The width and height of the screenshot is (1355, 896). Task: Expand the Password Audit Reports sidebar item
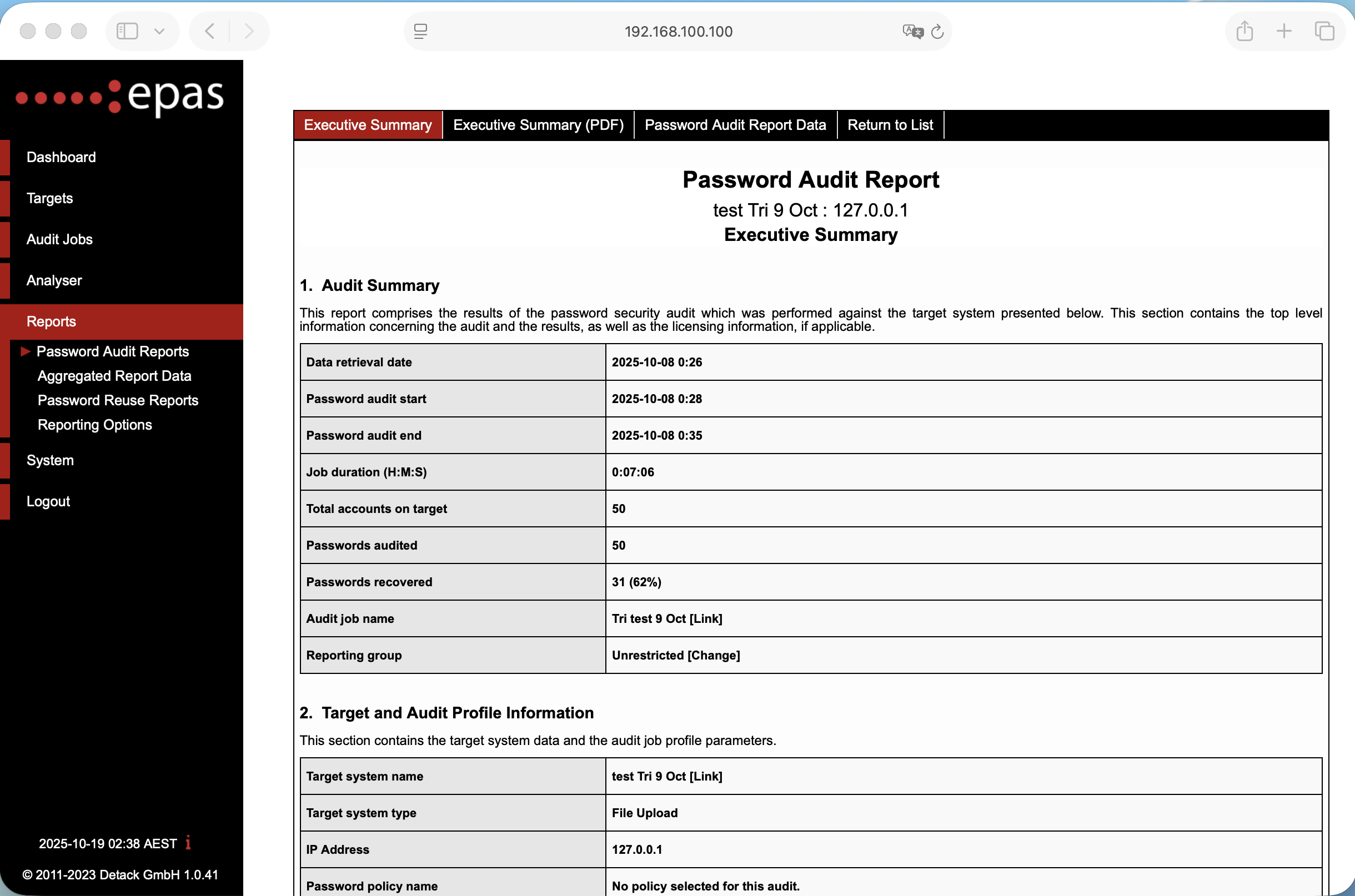[113, 351]
